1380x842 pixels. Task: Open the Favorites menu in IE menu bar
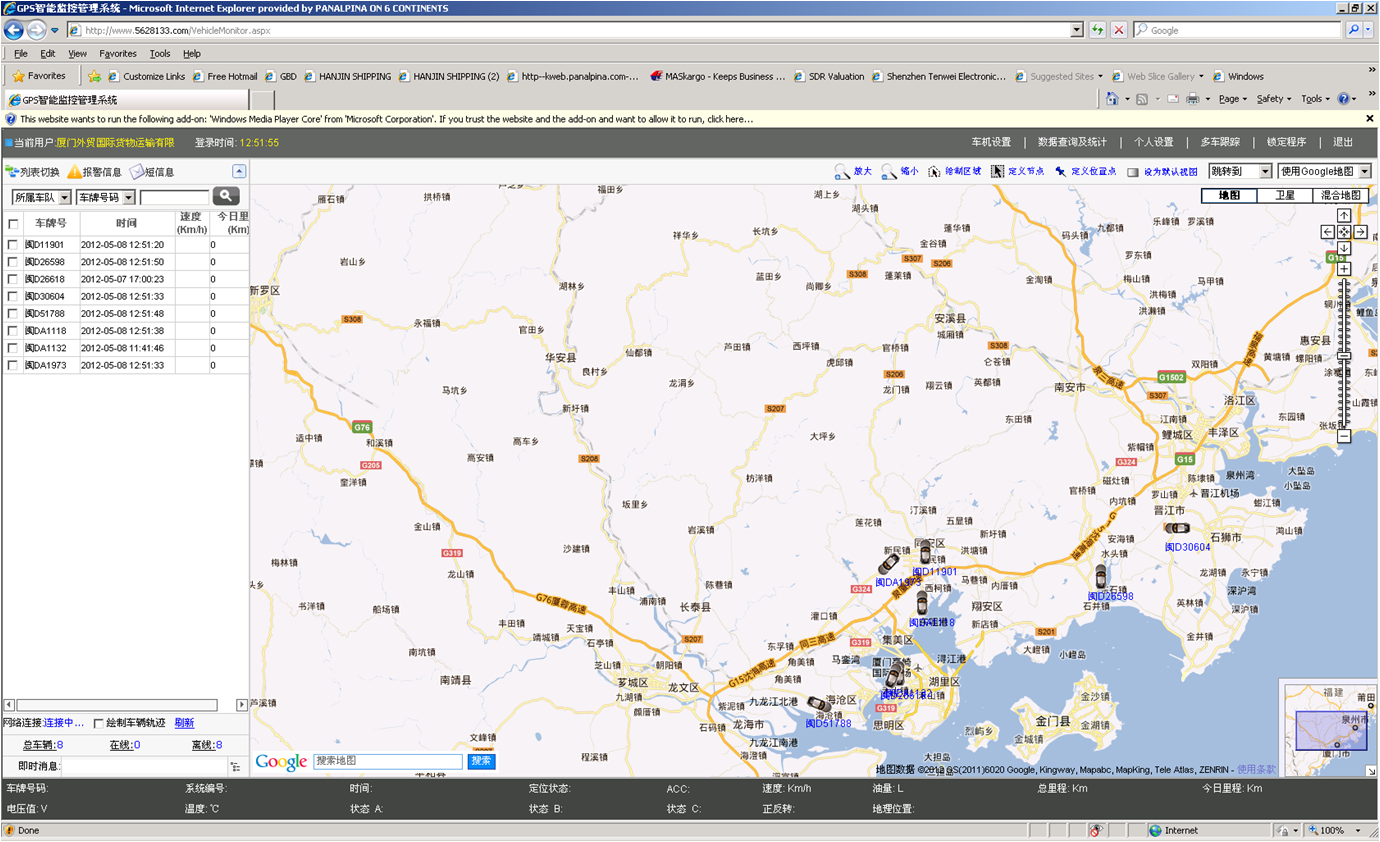(x=118, y=54)
